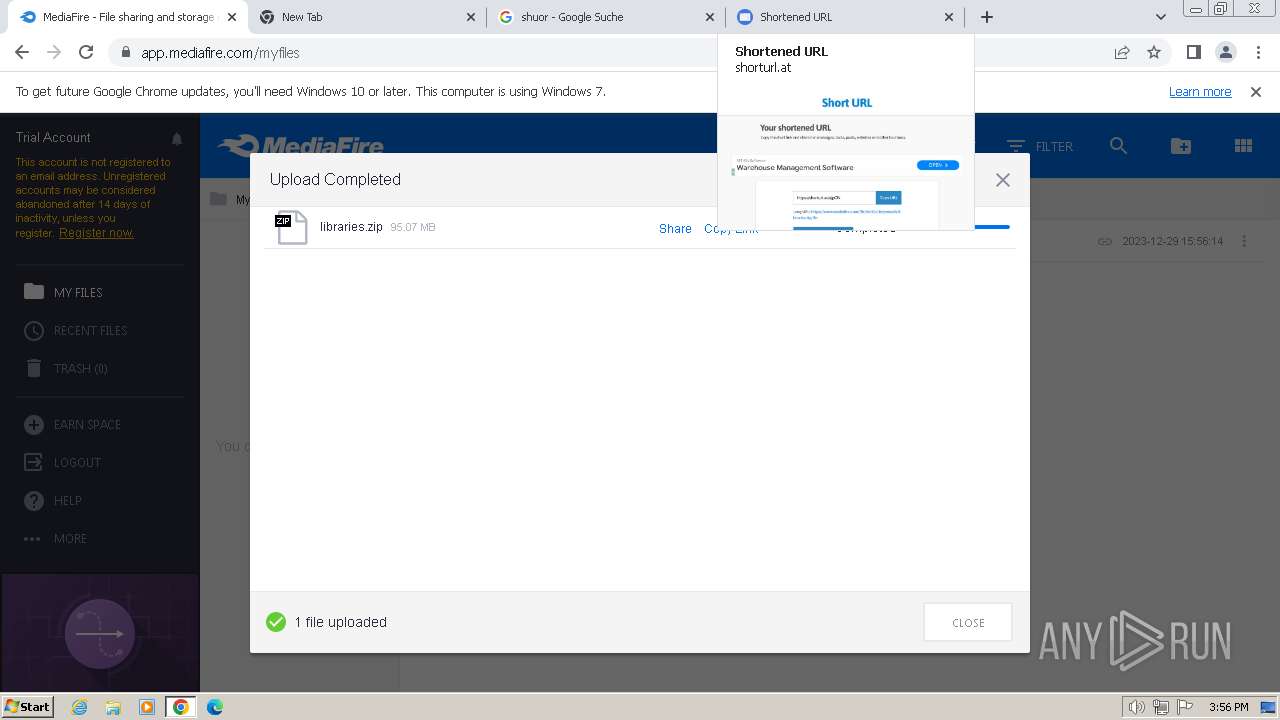Click the Register now link
The image size is (1280, 720).
[96, 232]
